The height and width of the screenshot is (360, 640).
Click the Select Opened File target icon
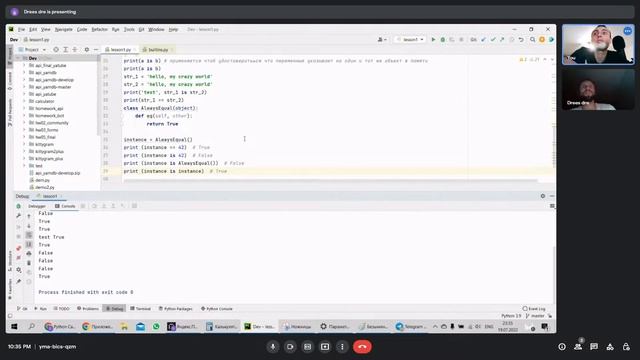click(56, 49)
